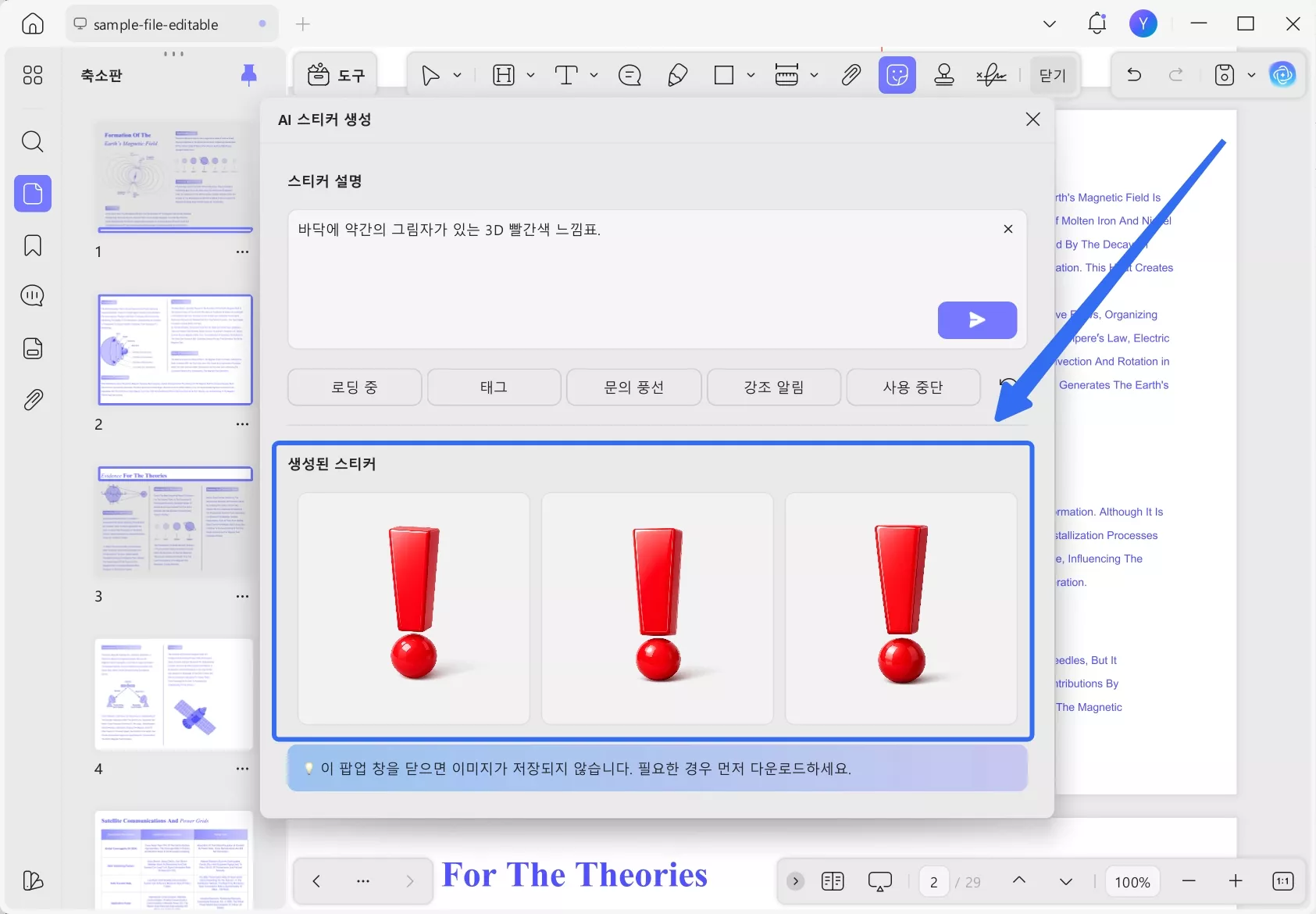
Task: Select the measurement ruler tool
Action: point(786,75)
